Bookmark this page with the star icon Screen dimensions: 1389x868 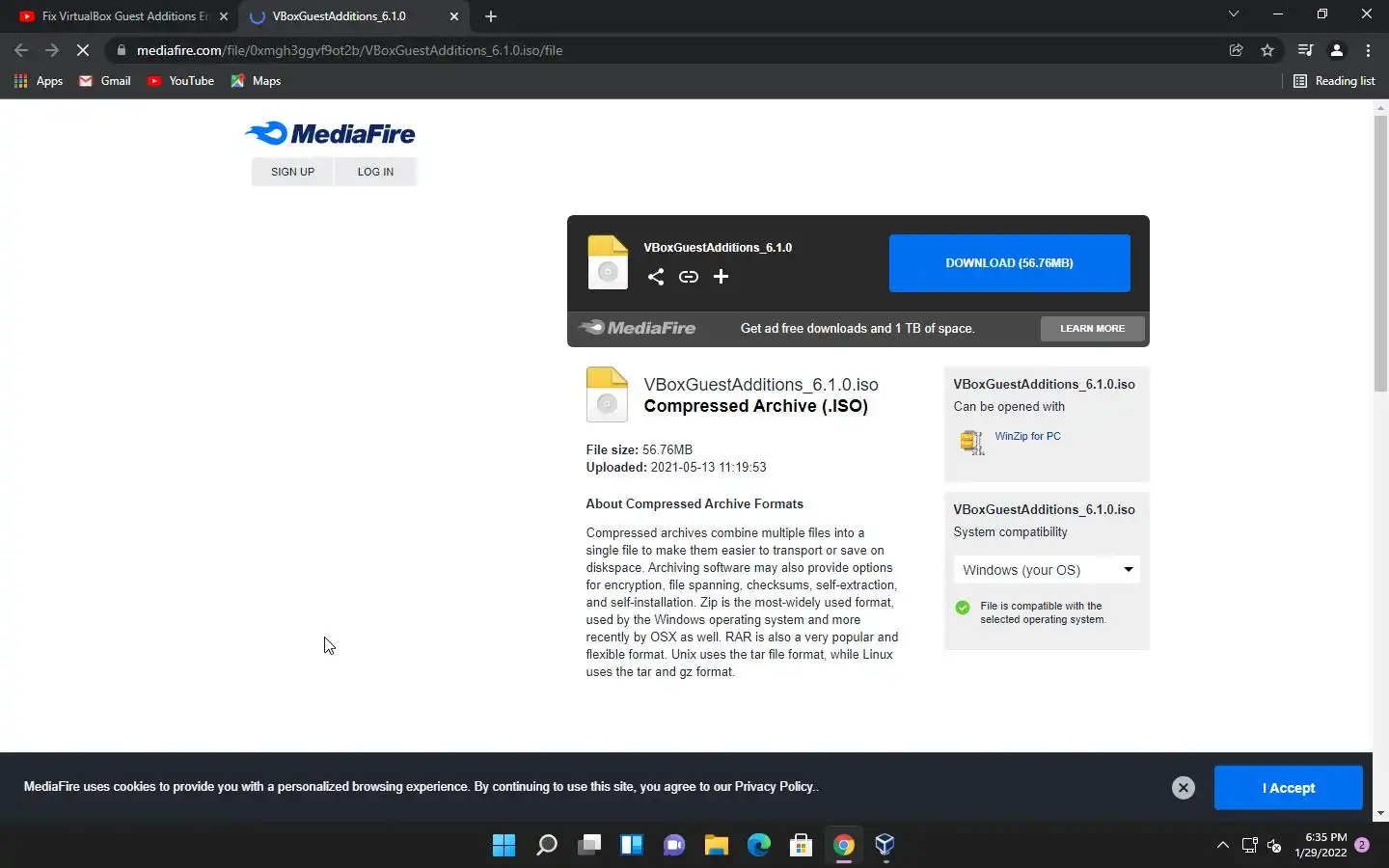(x=1267, y=50)
